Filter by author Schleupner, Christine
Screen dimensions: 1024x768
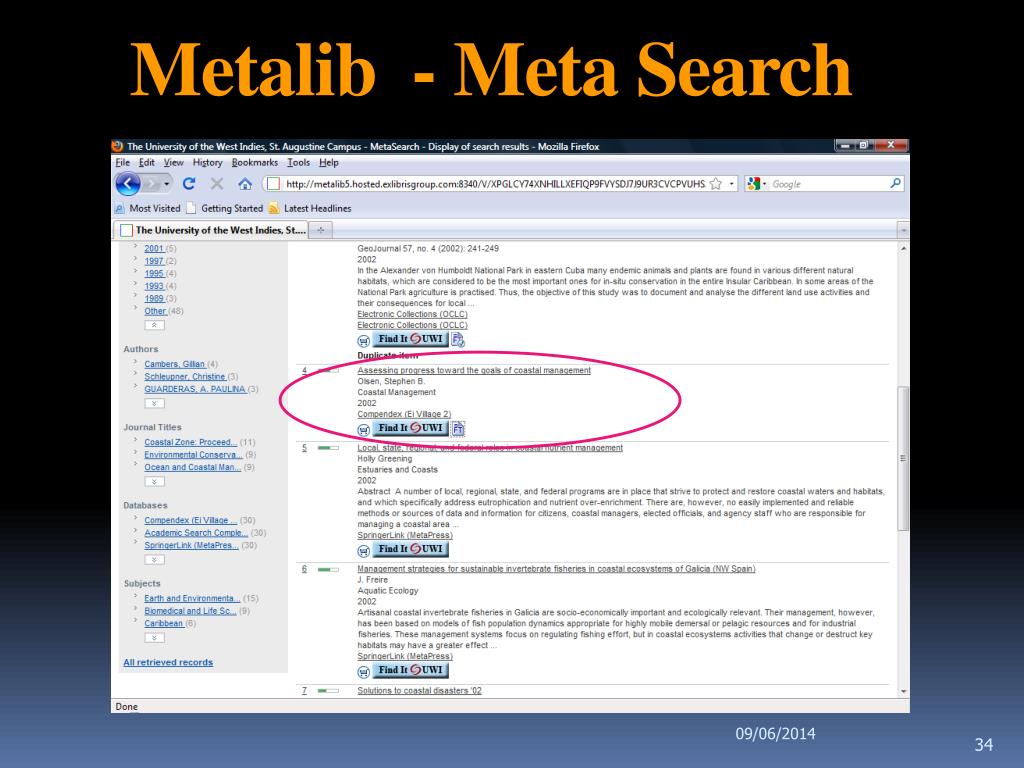tap(185, 377)
